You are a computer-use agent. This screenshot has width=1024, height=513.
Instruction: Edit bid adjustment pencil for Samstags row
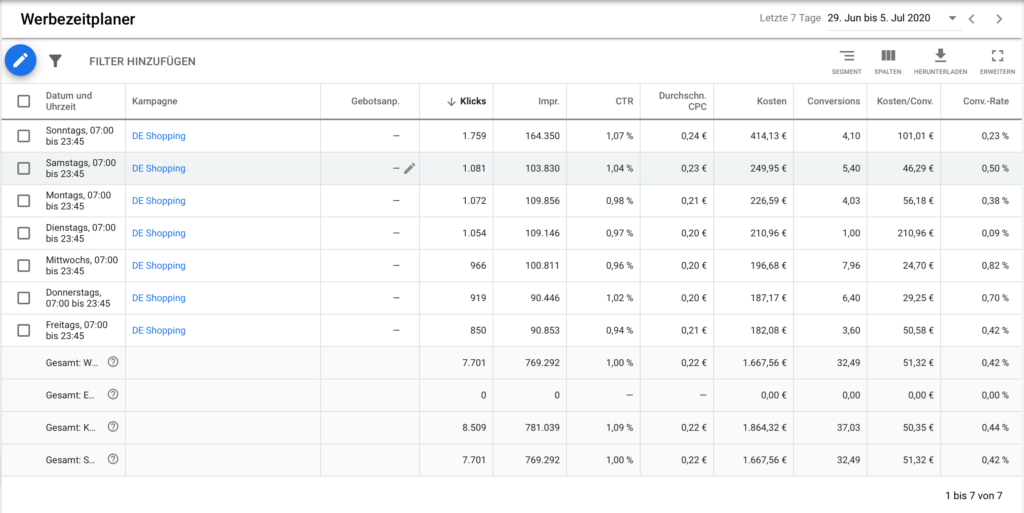(409, 169)
